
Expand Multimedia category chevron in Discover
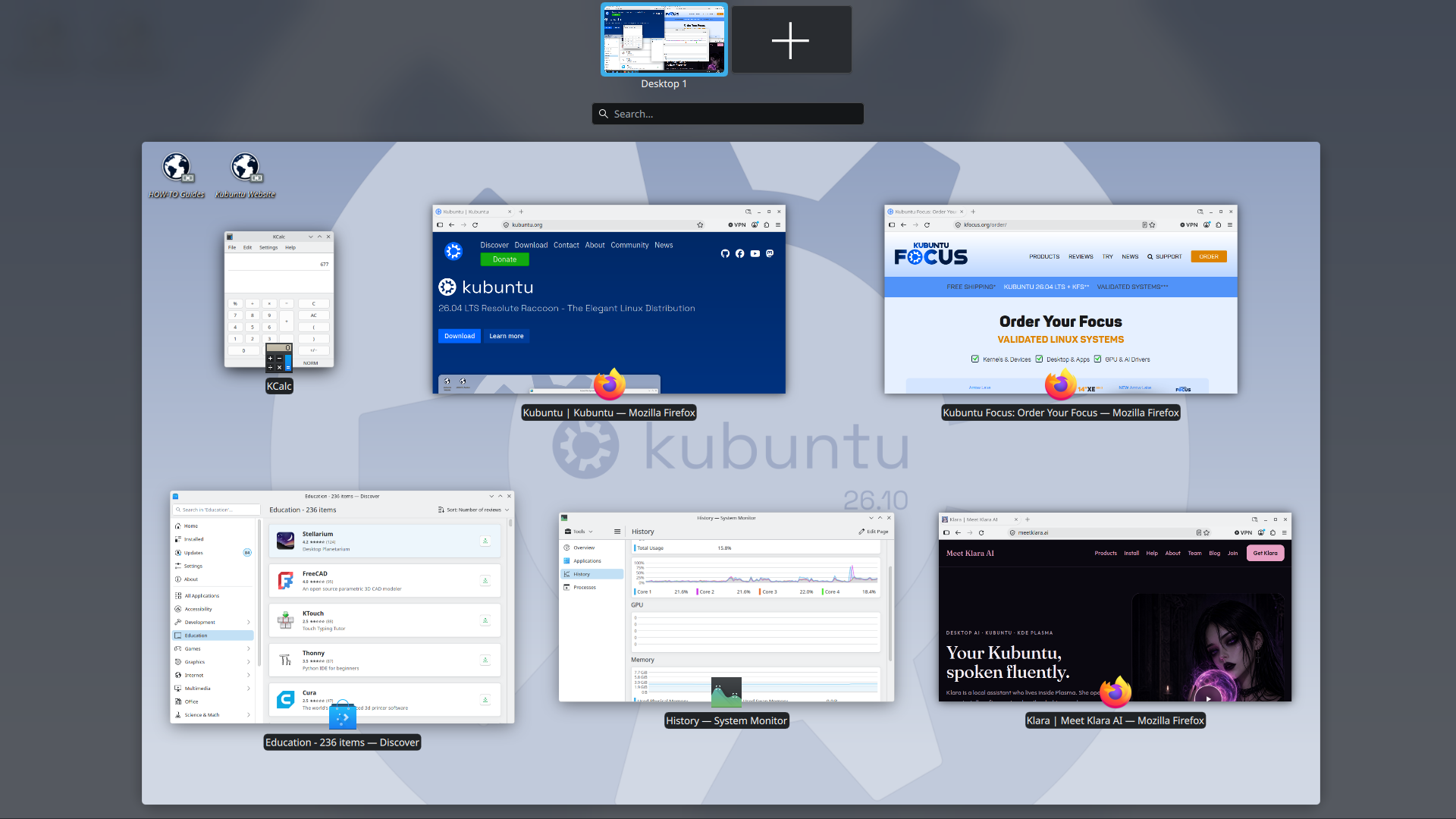pos(249,689)
